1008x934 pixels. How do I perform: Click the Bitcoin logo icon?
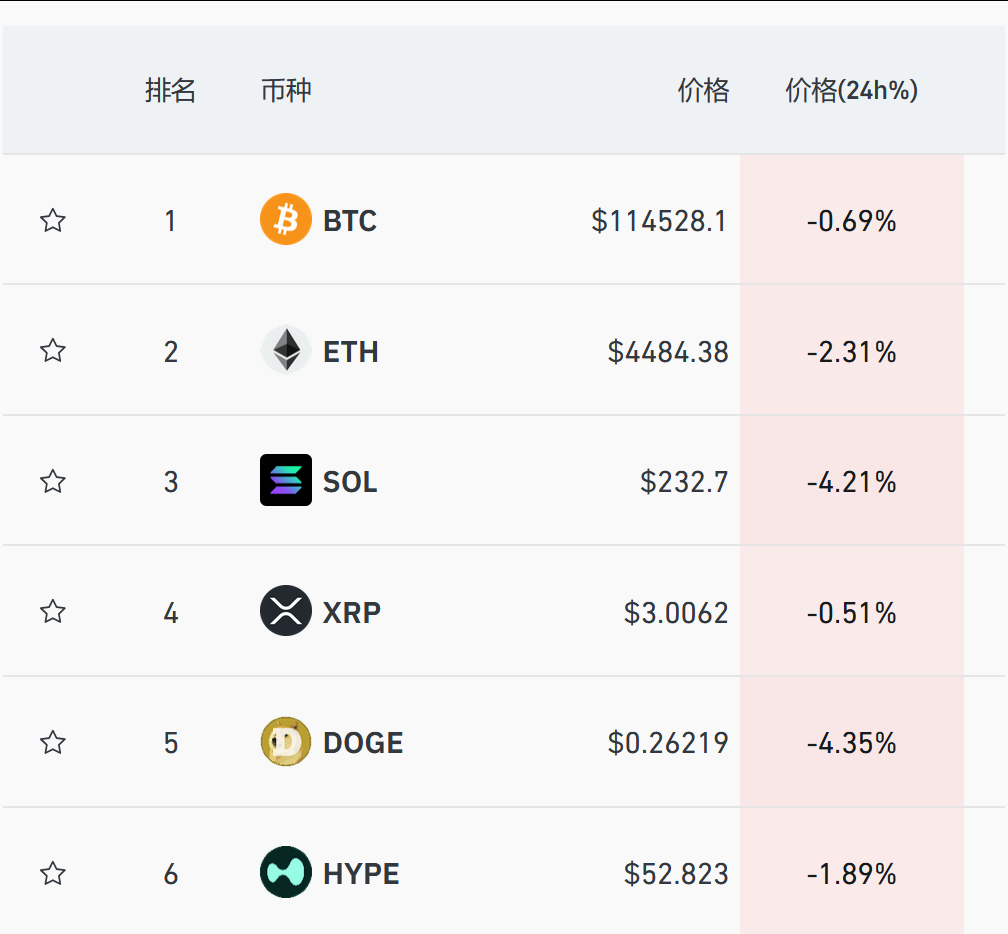(x=285, y=219)
